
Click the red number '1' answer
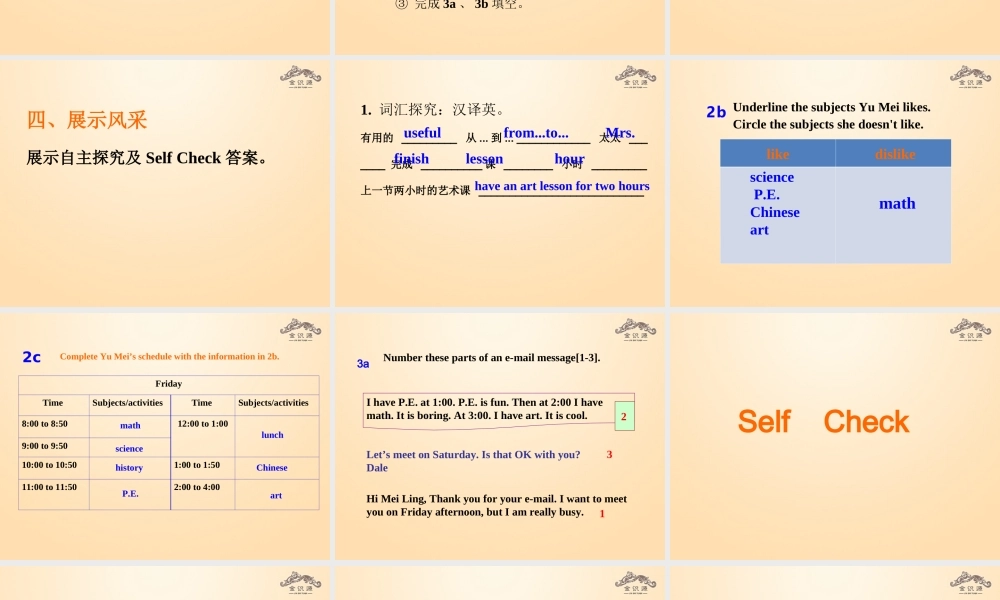click(602, 513)
